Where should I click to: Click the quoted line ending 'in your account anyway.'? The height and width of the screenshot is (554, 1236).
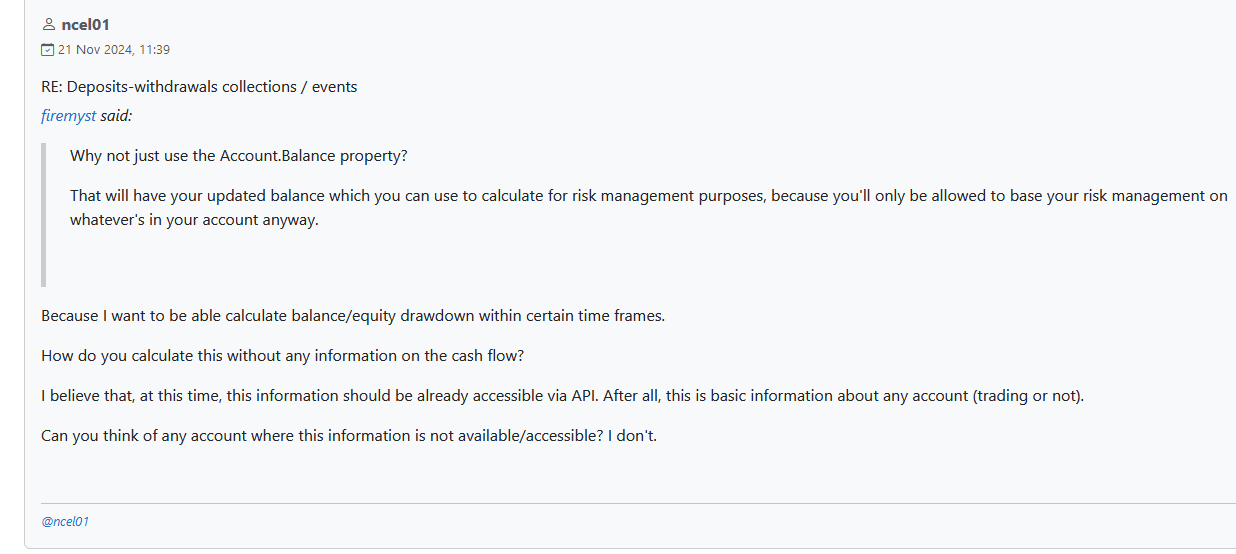(x=194, y=220)
